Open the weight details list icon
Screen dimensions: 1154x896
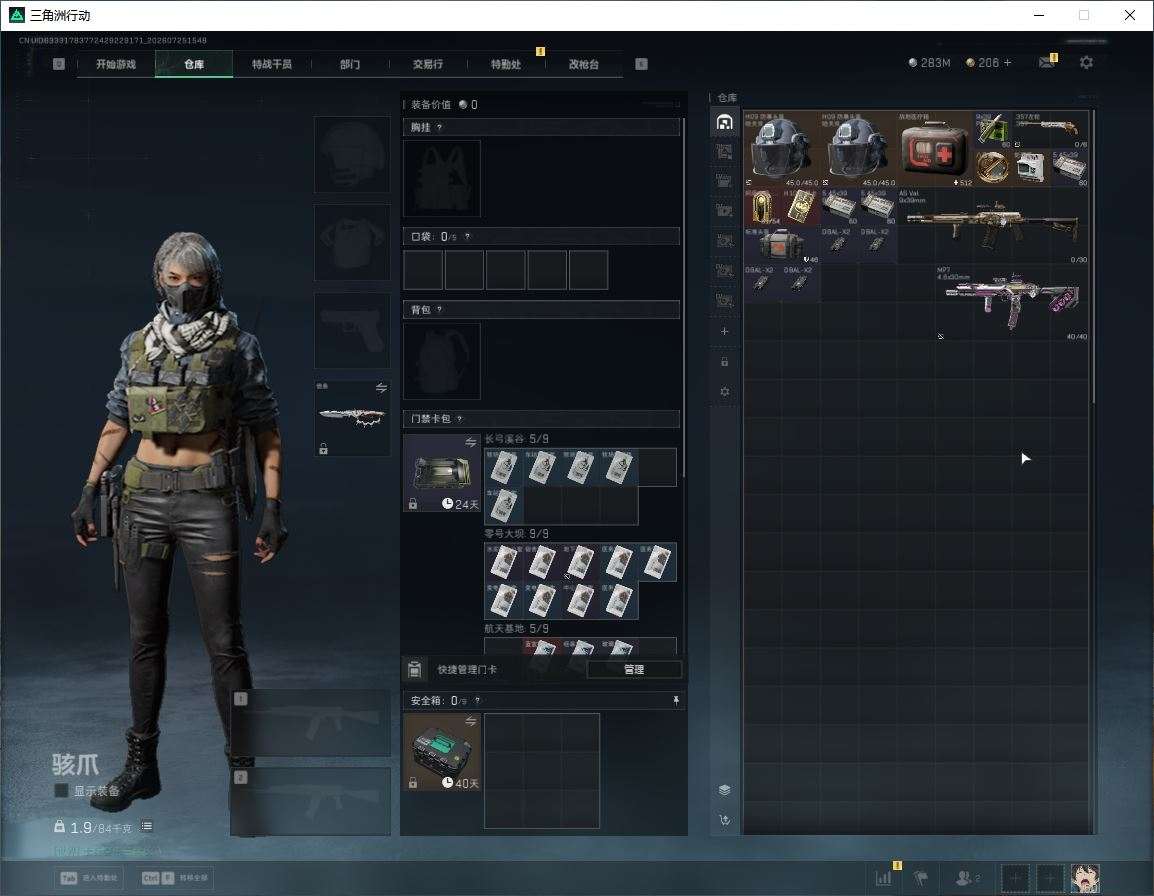[x=147, y=827]
